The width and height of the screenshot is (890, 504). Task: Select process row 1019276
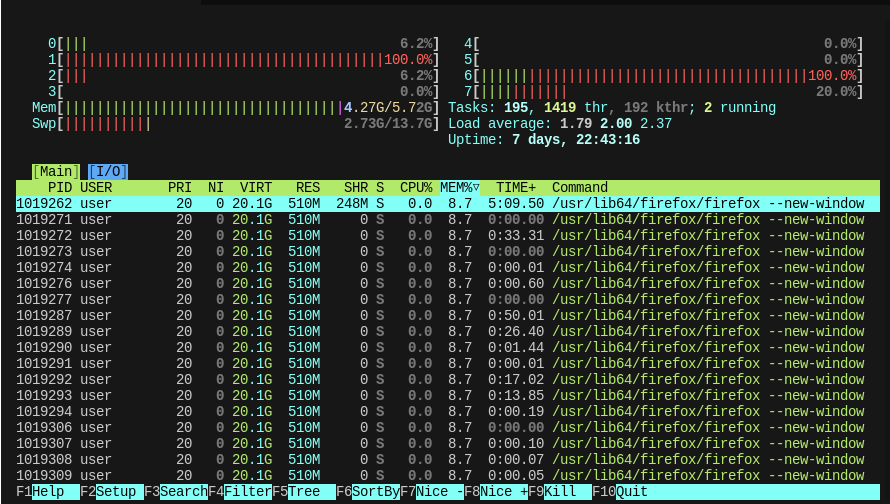tap(448, 283)
